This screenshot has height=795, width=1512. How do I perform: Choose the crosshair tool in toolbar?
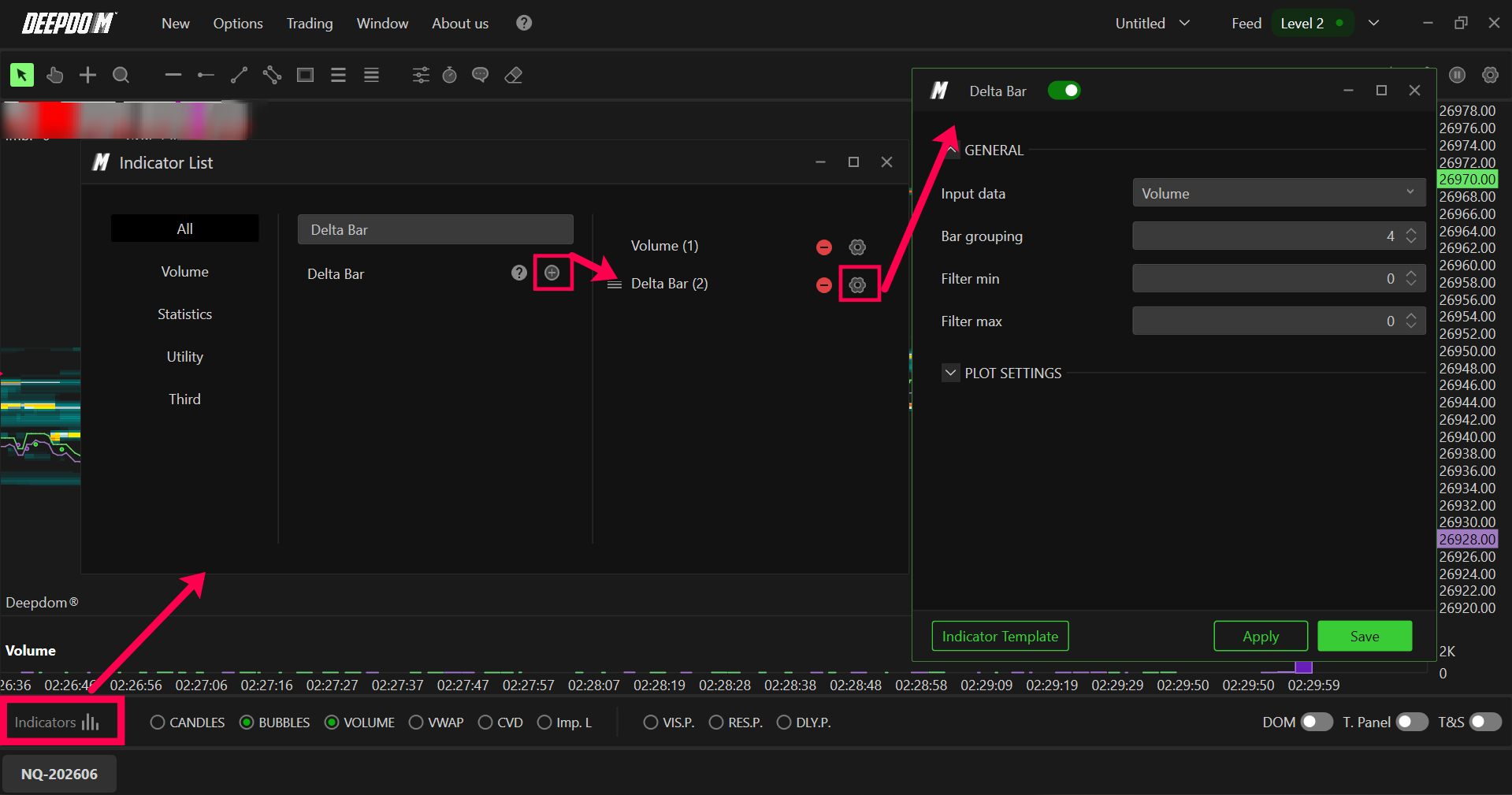87,75
